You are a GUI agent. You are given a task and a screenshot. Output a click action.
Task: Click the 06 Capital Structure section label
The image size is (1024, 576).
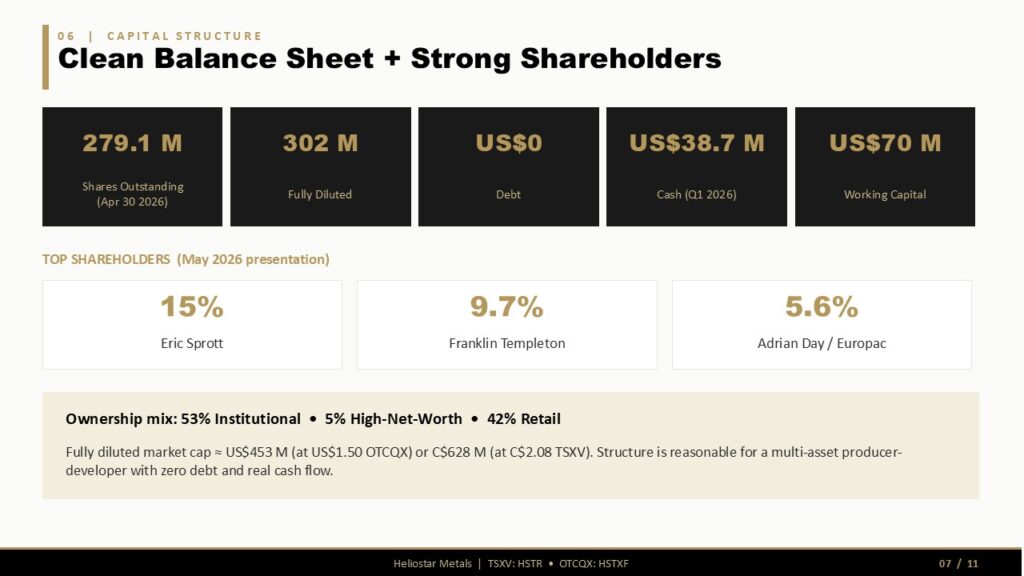point(159,36)
